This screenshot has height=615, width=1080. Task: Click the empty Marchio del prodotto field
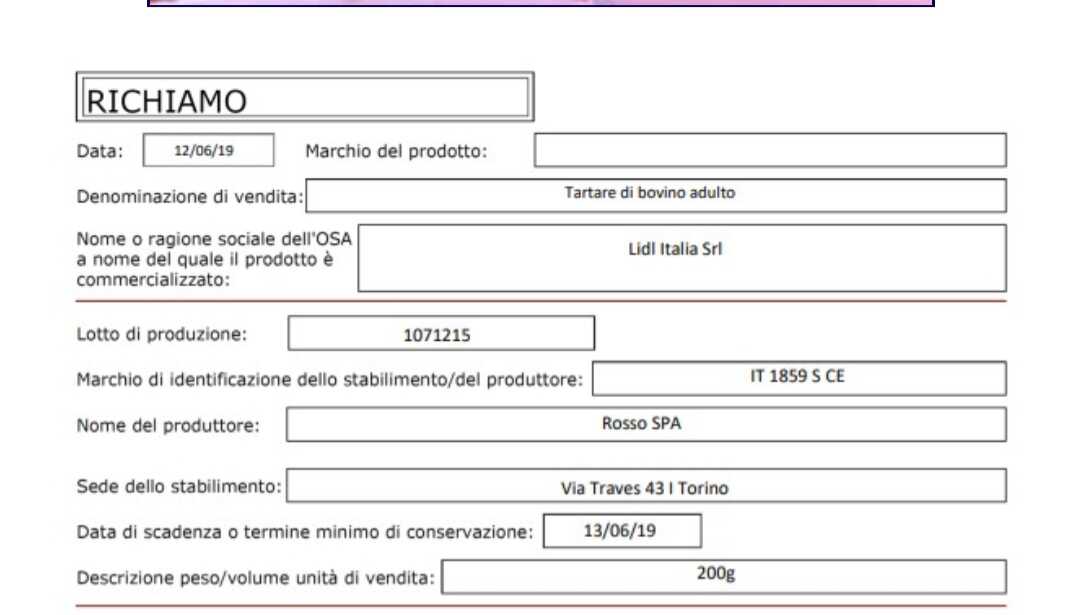pyautogui.click(x=769, y=151)
